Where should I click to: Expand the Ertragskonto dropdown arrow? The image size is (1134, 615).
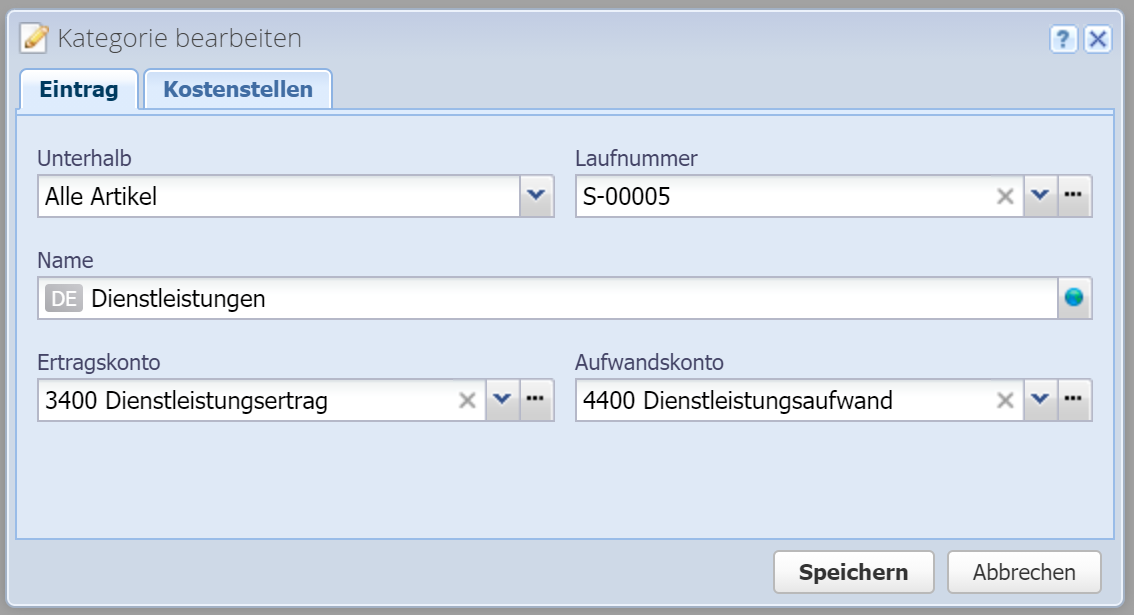pos(502,401)
